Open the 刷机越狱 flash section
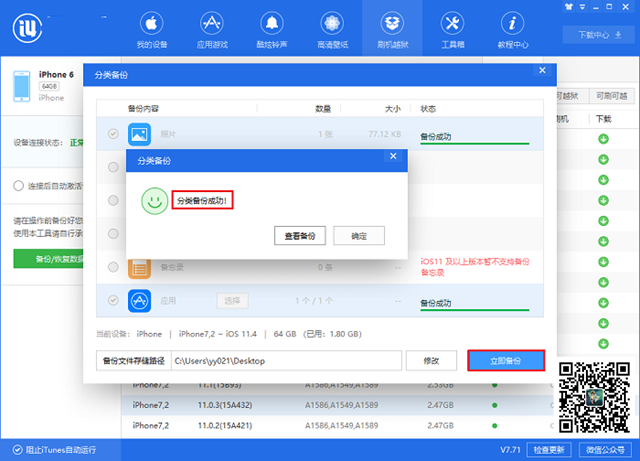 pyautogui.click(x=392, y=30)
